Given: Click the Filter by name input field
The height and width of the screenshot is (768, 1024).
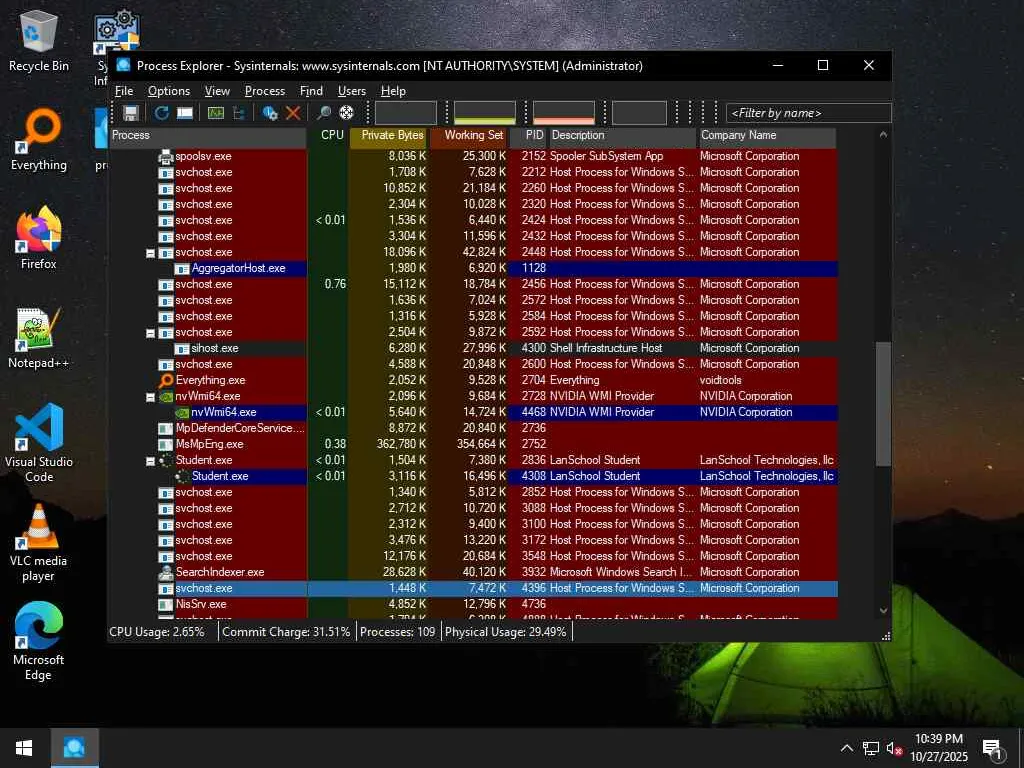Looking at the screenshot, I should click(x=808, y=113).
